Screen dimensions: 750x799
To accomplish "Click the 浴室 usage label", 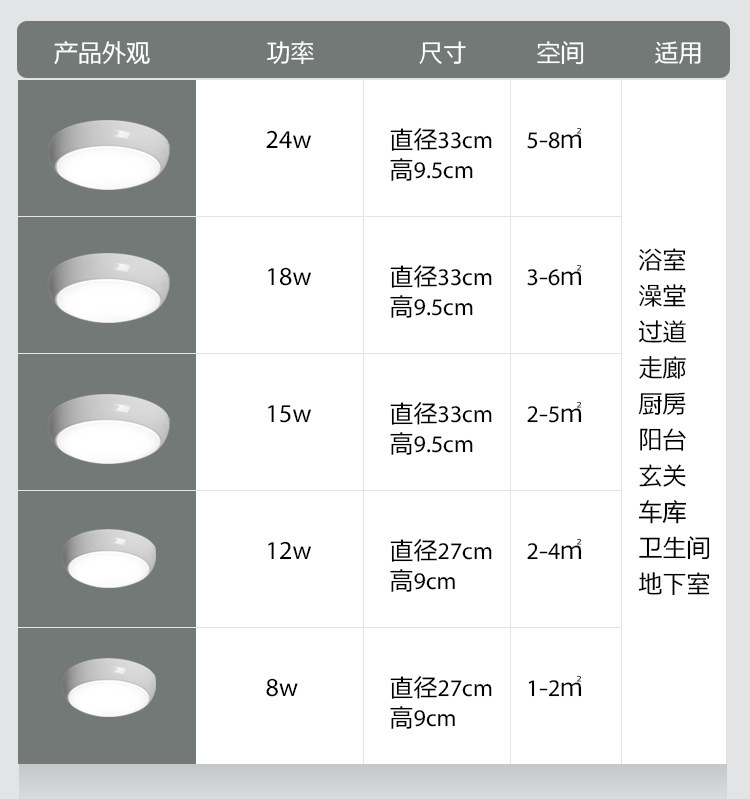I will [662, 260].
